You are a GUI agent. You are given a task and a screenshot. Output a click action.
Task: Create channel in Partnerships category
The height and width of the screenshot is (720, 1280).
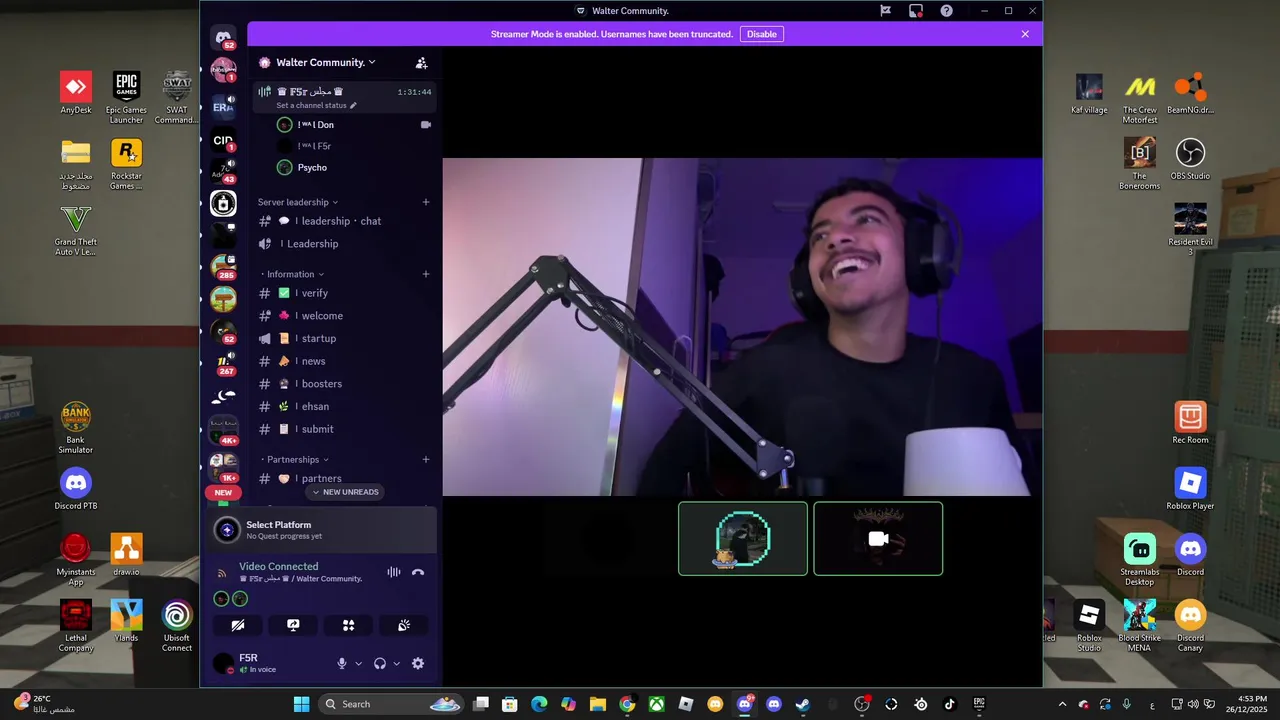point(426,459)
